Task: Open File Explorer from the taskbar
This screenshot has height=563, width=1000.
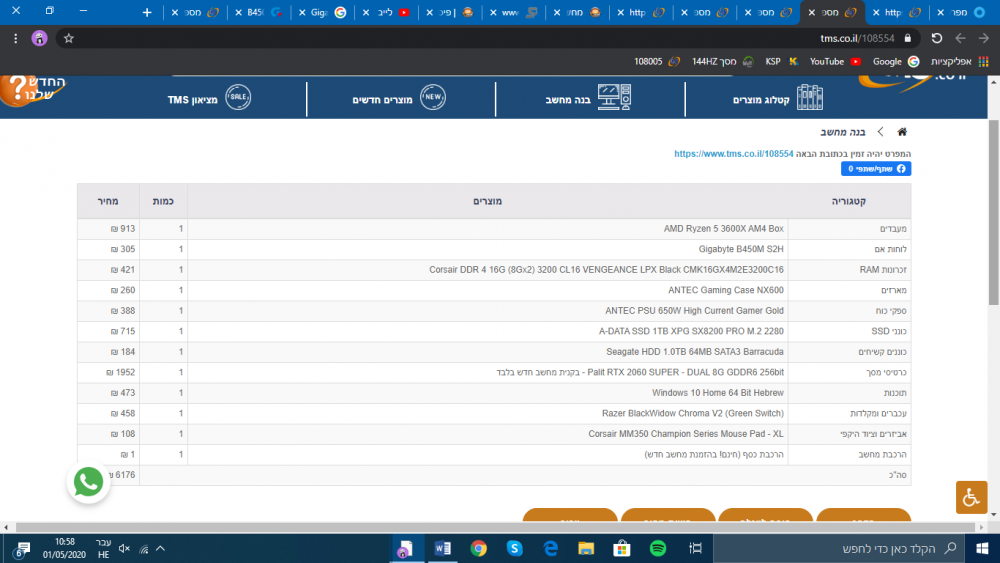Action: [586, 548]
